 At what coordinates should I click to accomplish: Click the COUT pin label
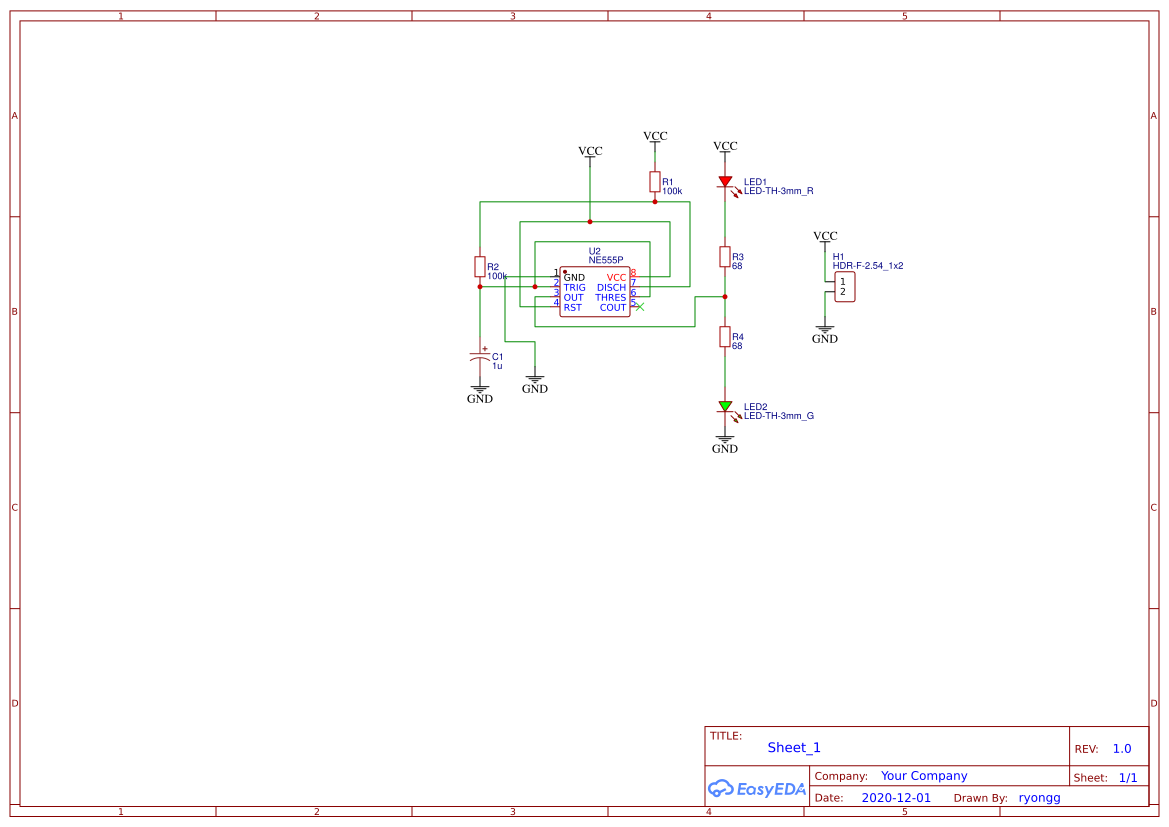pos(613,307)
